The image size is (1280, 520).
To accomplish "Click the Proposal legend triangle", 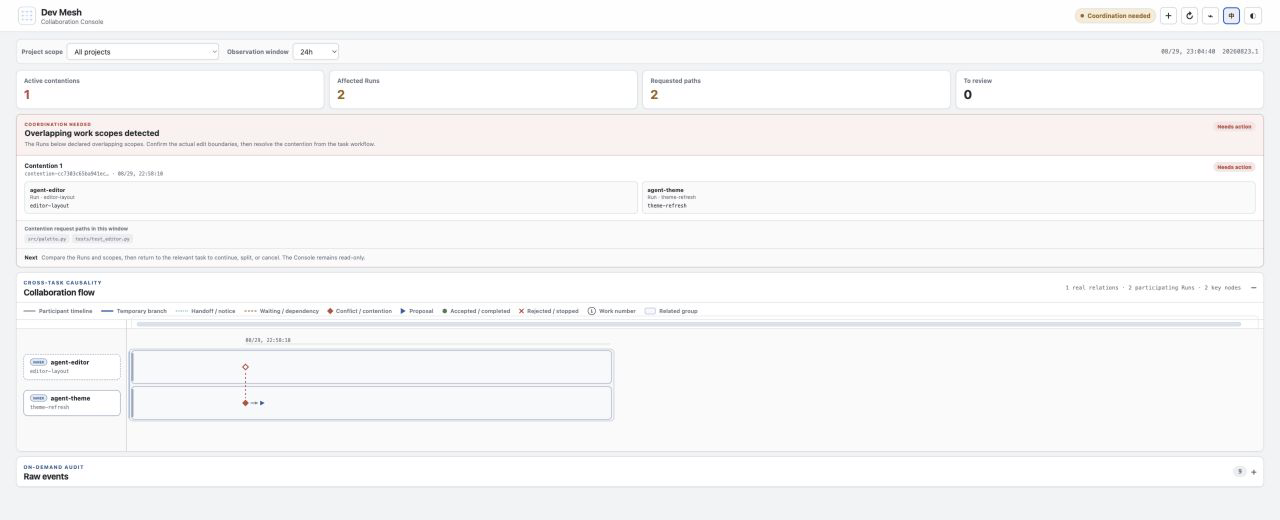I will pyautogui.click(x=403, y=311).
